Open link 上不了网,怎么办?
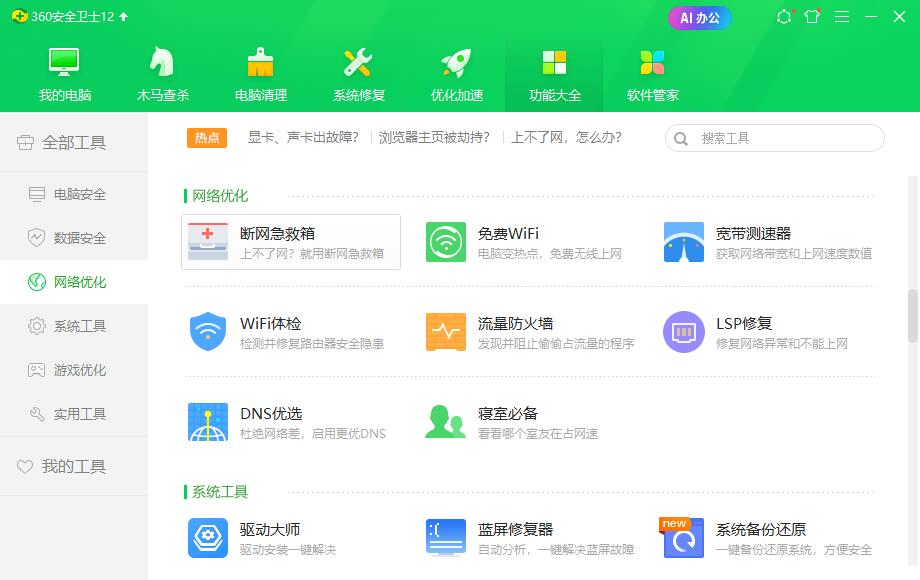This screenshot has height=580, width=920. click(566, 138)
